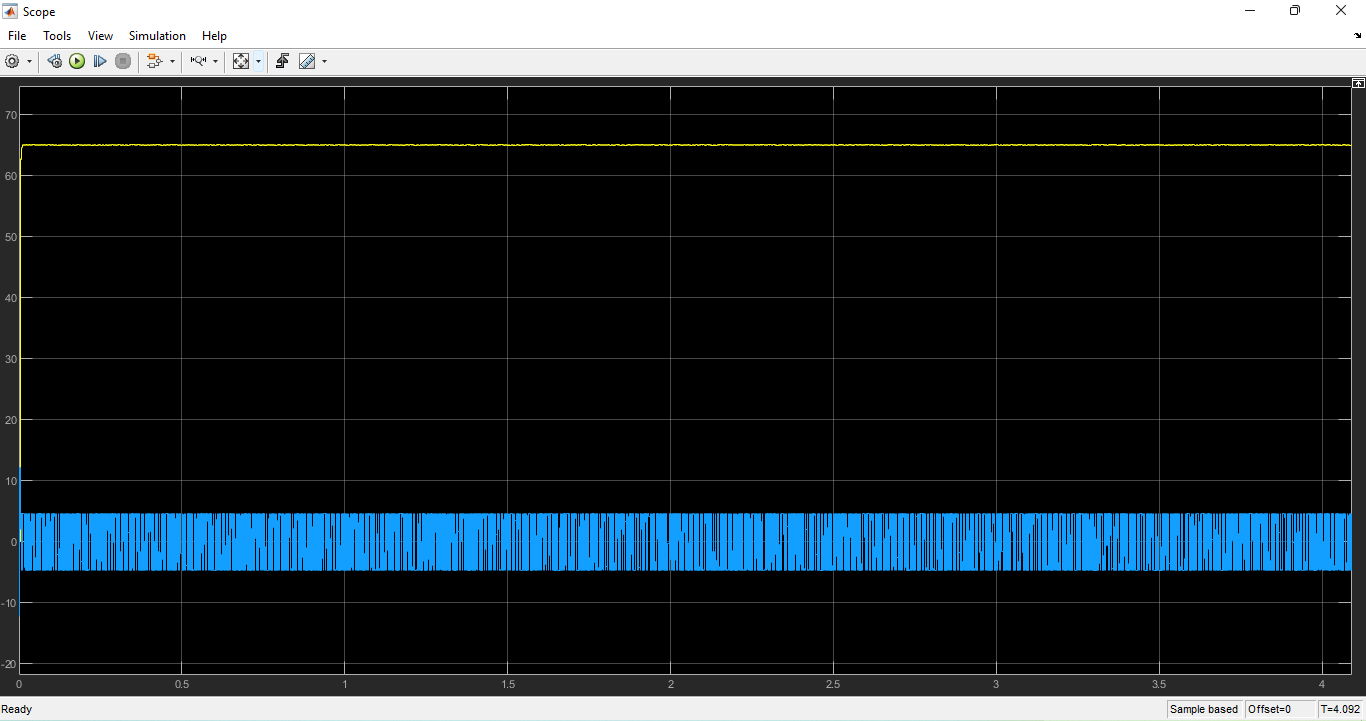
Task: Open the Help menu
Action: point(214,36)
